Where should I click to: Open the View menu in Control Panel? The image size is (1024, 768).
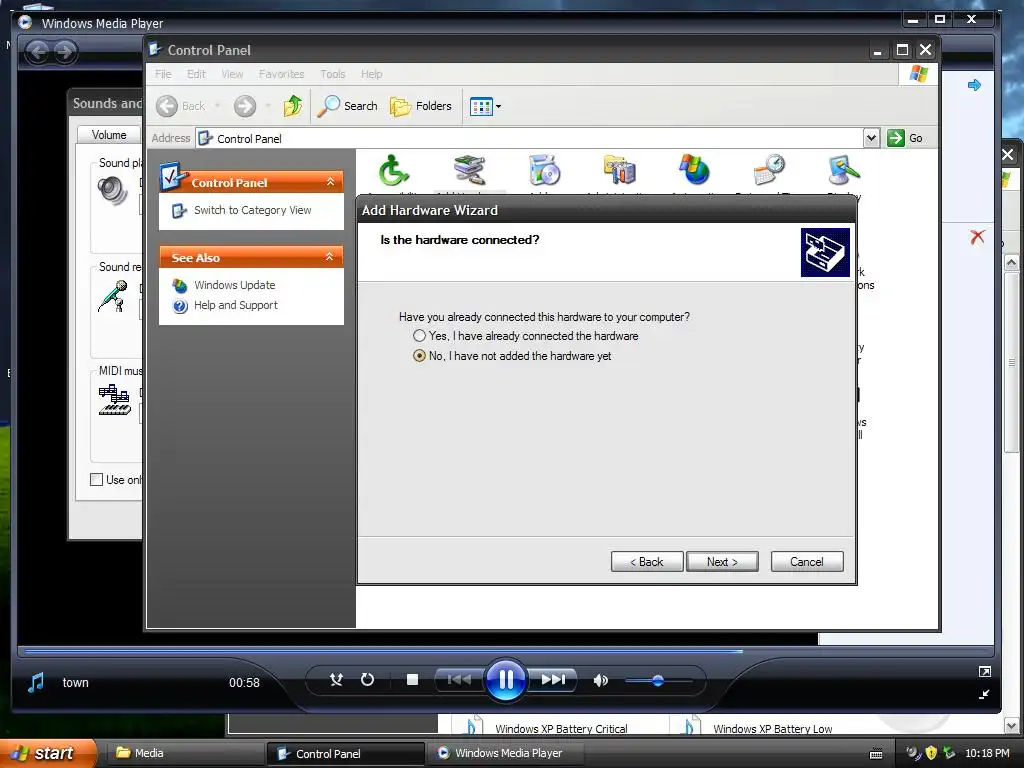[x=232, y=74]
